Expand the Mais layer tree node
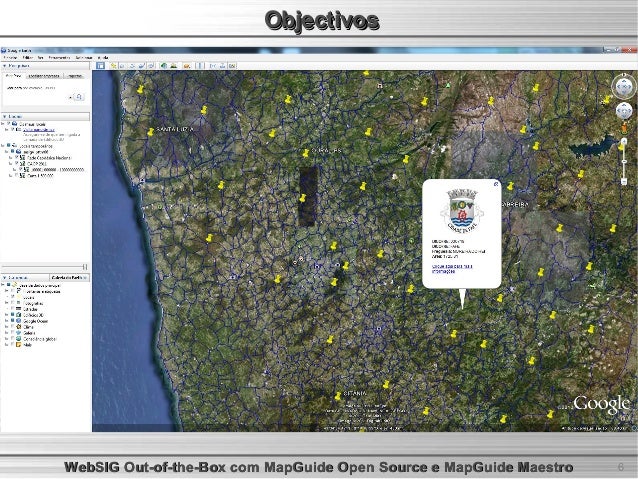This screenshot has height=479, width=638. [7, 345]
